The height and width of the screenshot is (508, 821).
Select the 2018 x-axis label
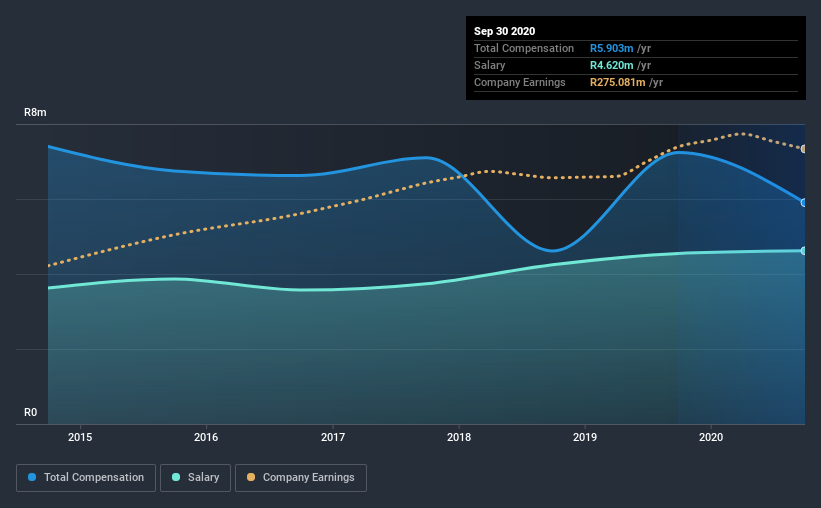click(459, 437)
